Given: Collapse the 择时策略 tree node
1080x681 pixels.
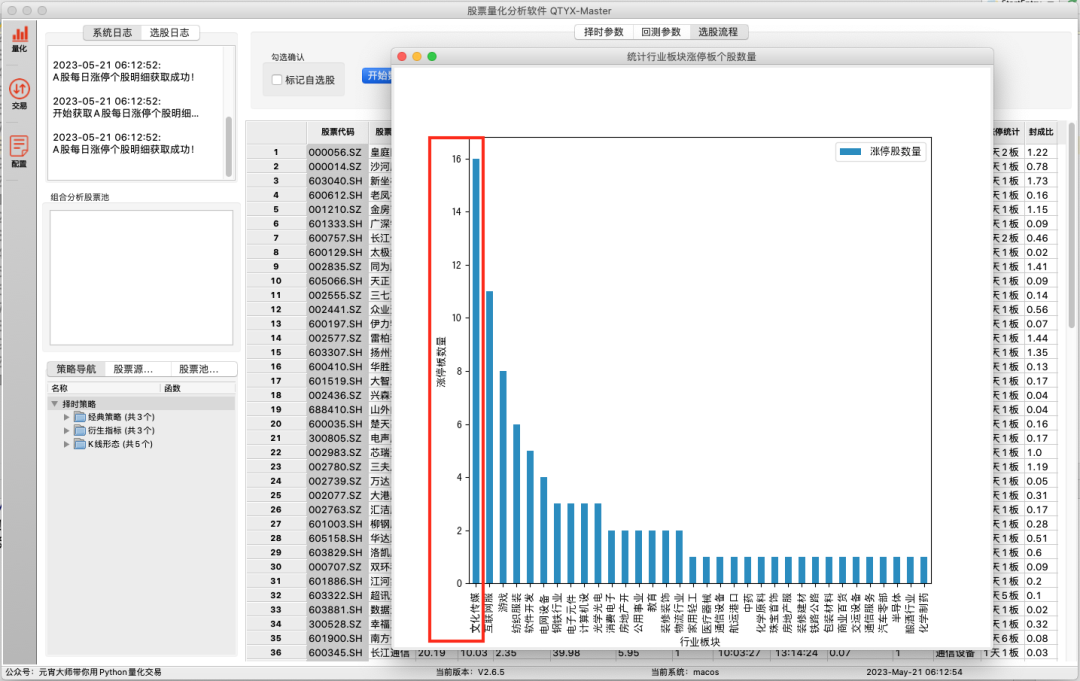Looking at the screenshot, I should [x=54, y=404].
